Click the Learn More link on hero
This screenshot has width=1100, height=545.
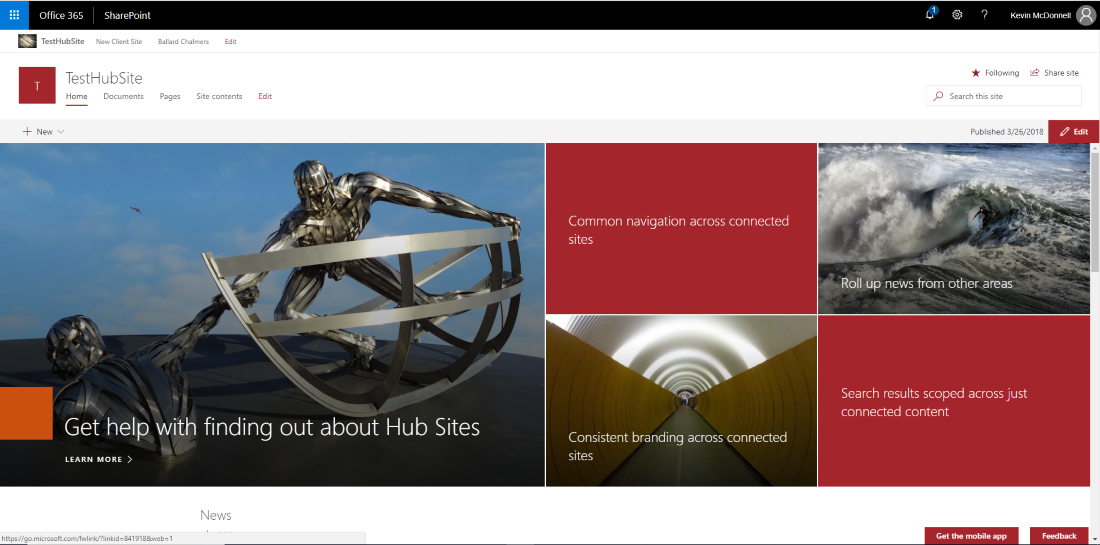(x=98, y=460)
